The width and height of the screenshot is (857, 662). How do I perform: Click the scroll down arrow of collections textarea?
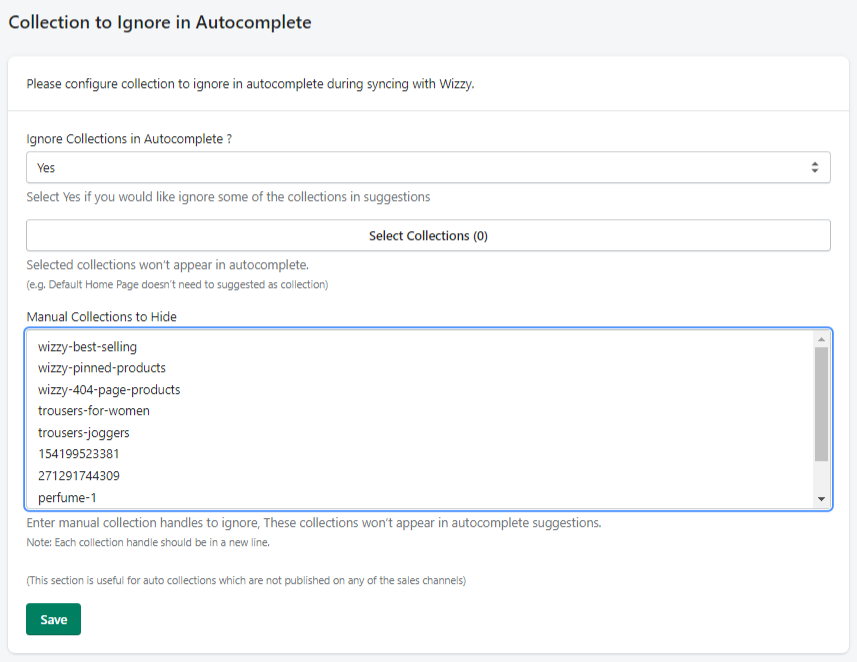point(821,499)
